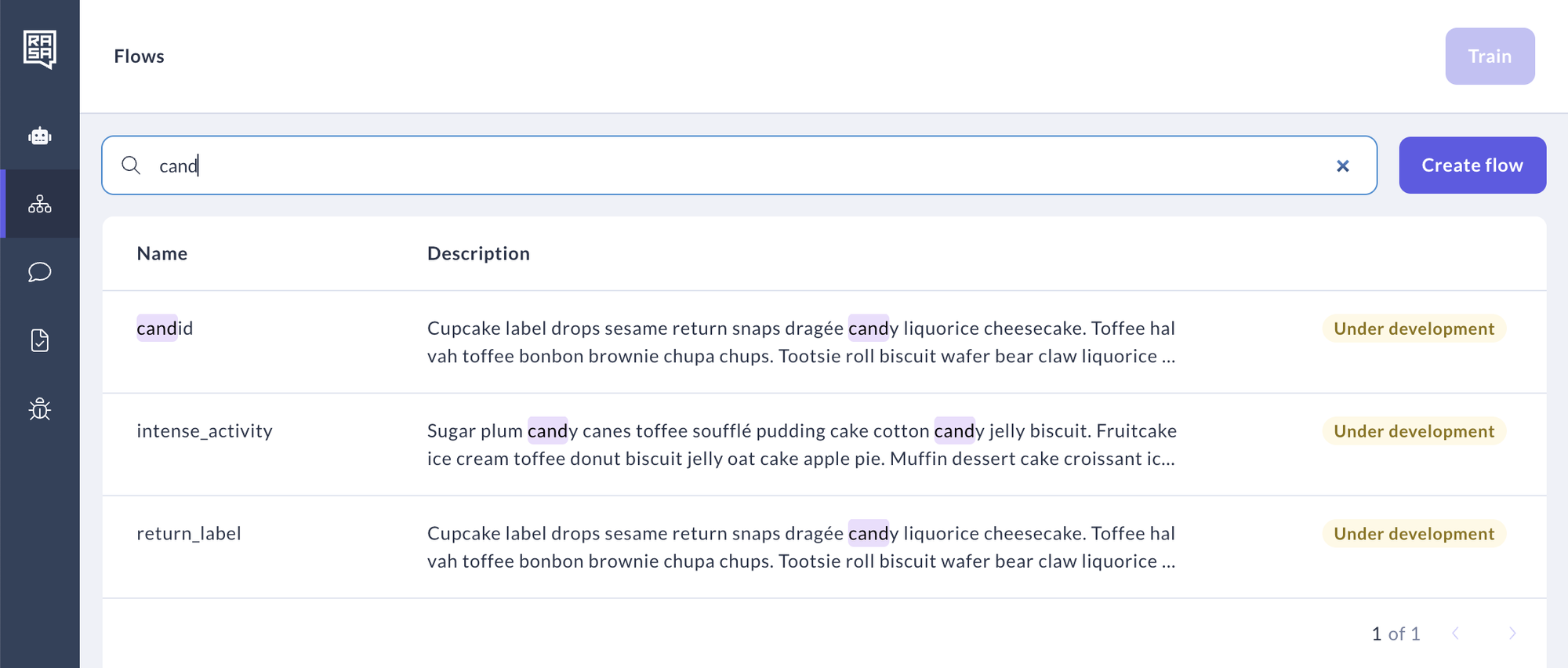Click Under development badge for candid
The width and height of the screenshot is (1568, 668).
point(1414,329)
